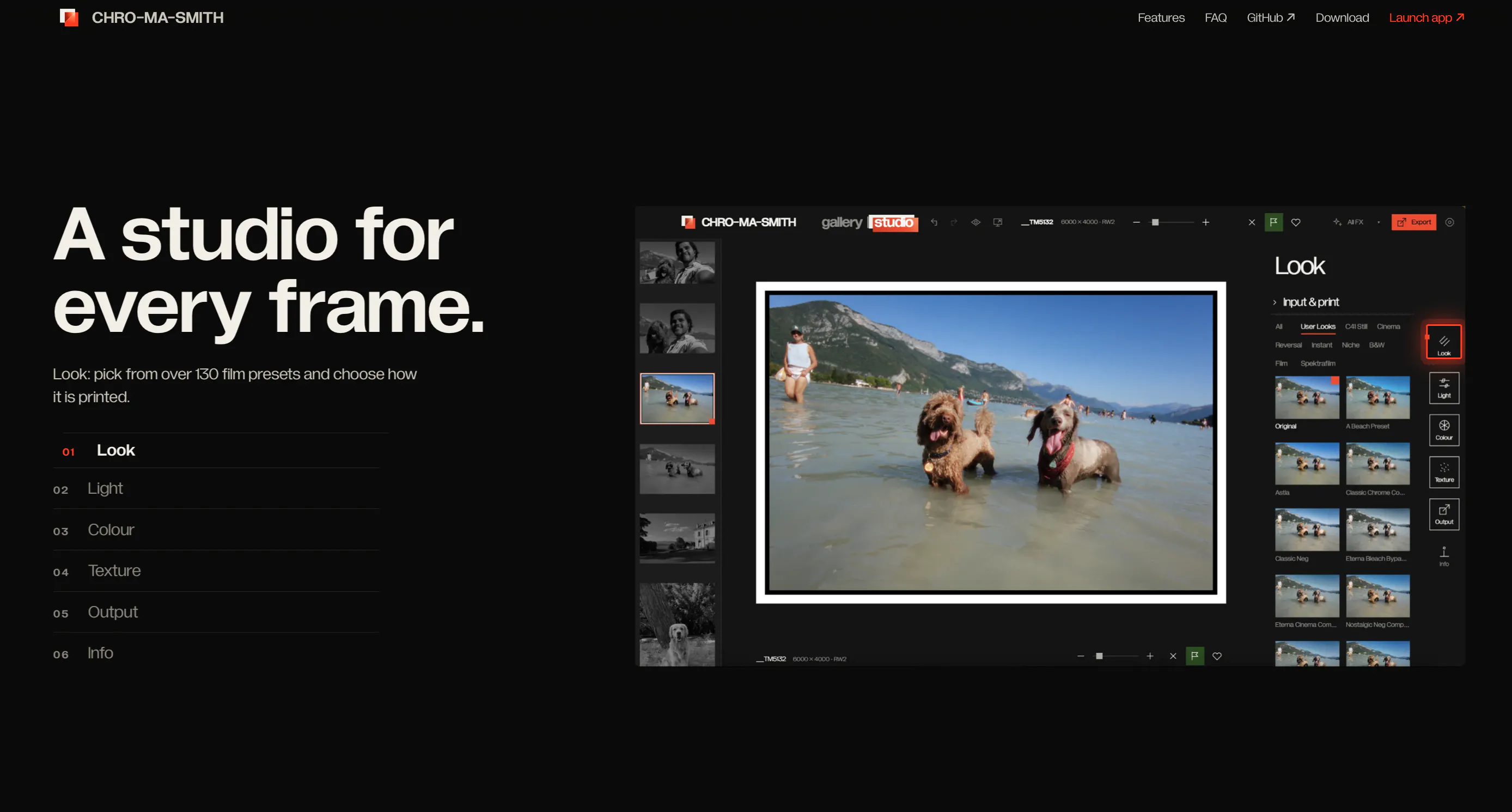Open the GitHub nav link
The height and width of the screenshot is (812, 1512).
click(x=1271, y=17)
